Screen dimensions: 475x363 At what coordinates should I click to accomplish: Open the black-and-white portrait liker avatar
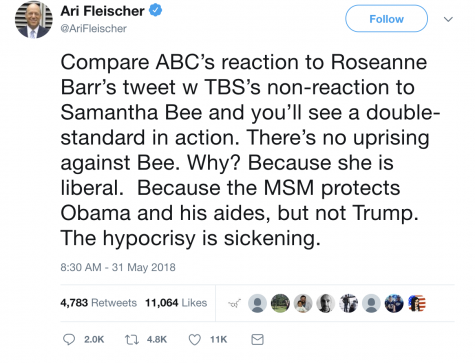pos(325,303)
